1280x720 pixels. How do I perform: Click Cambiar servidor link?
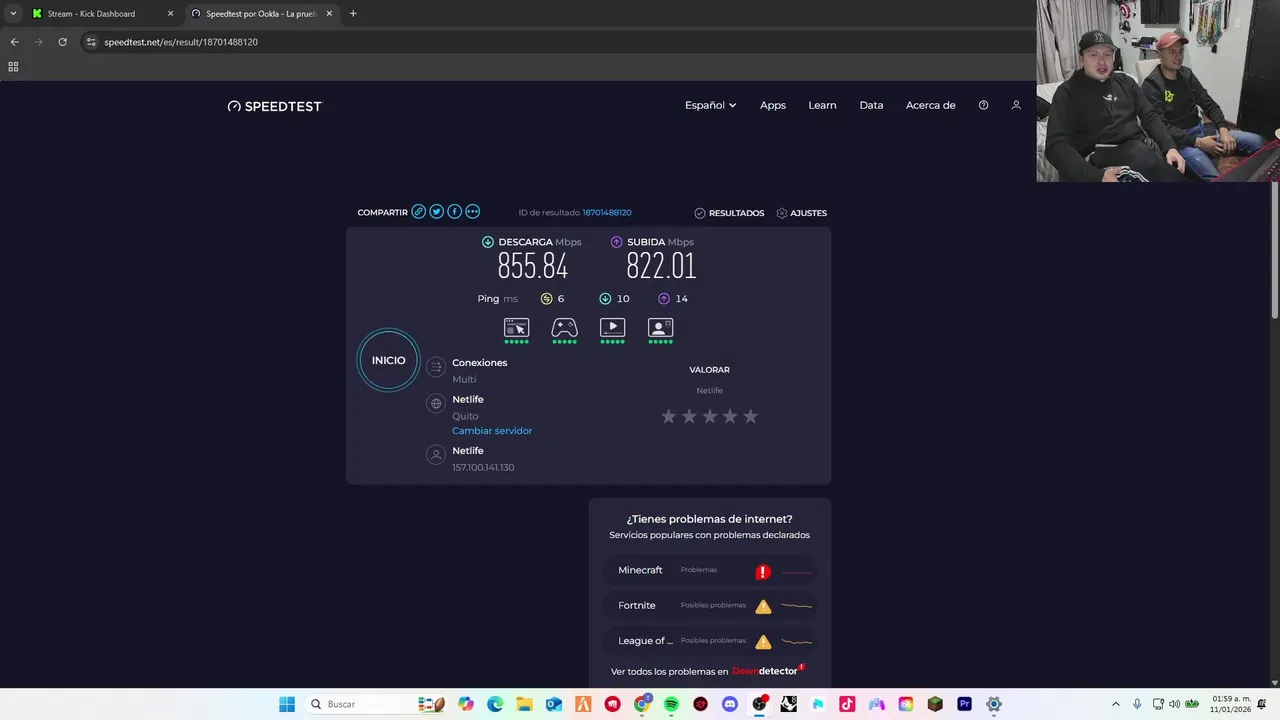click(x=492, y=431)
